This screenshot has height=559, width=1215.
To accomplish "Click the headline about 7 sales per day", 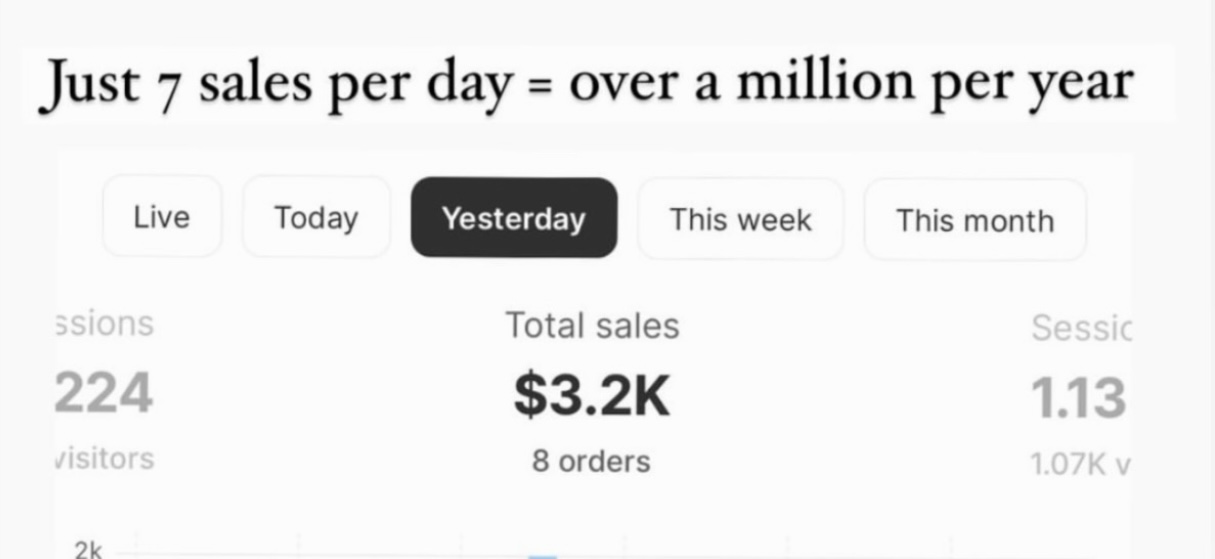I will [x=585, y=82].
